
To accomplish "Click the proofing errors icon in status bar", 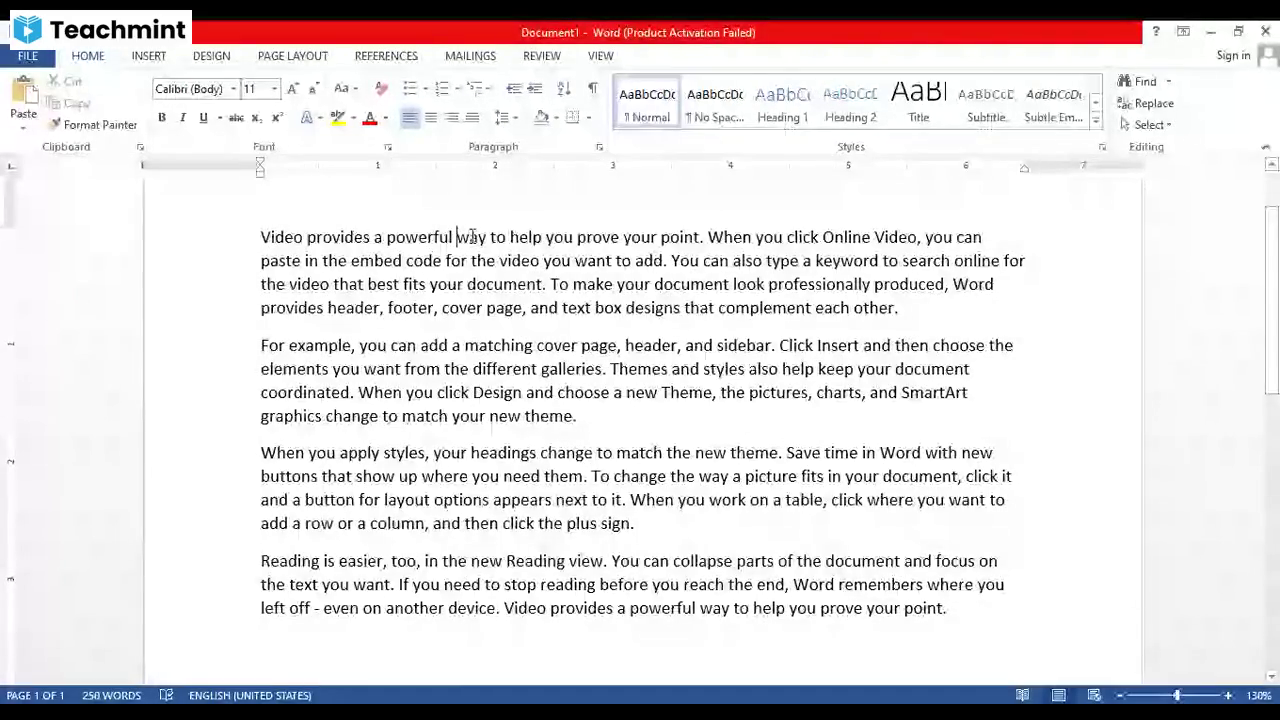I will [166, 695].
